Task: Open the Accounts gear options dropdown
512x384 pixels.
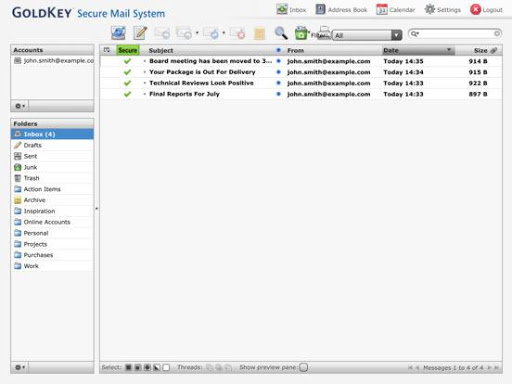Action: pos(20,106)
